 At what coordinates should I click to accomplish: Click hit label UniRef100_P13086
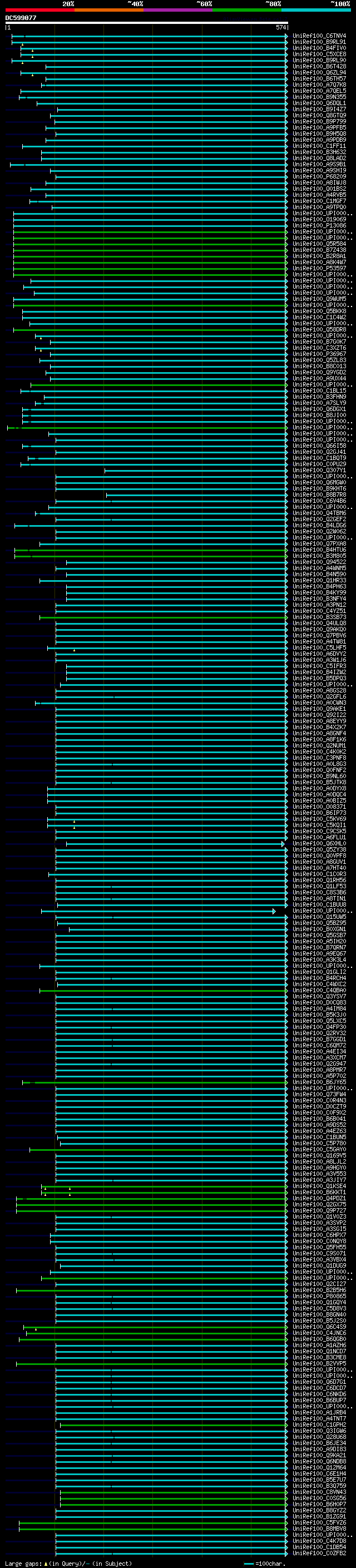(319, 226)
